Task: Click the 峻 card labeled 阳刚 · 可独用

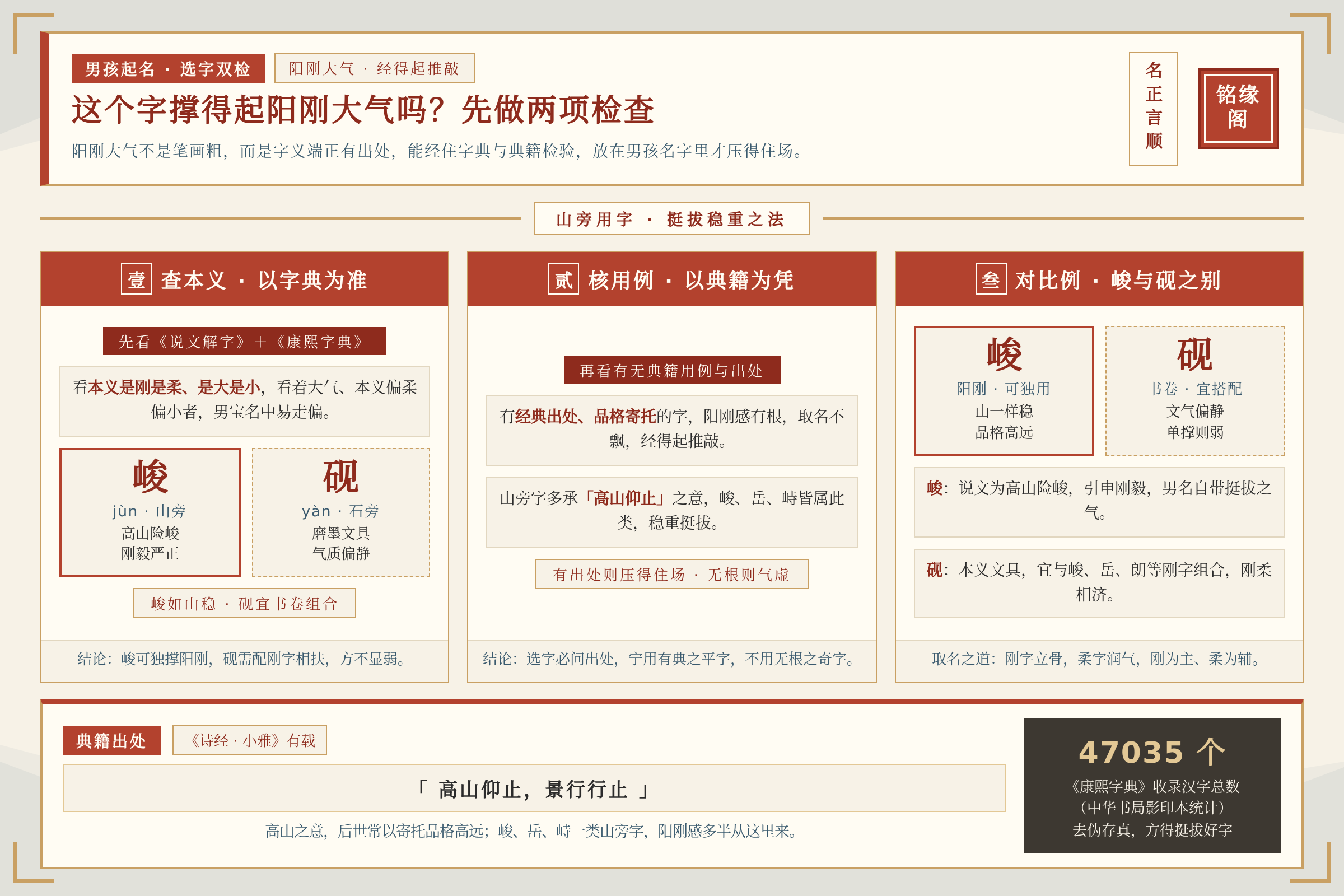Action: point(1004,391)
